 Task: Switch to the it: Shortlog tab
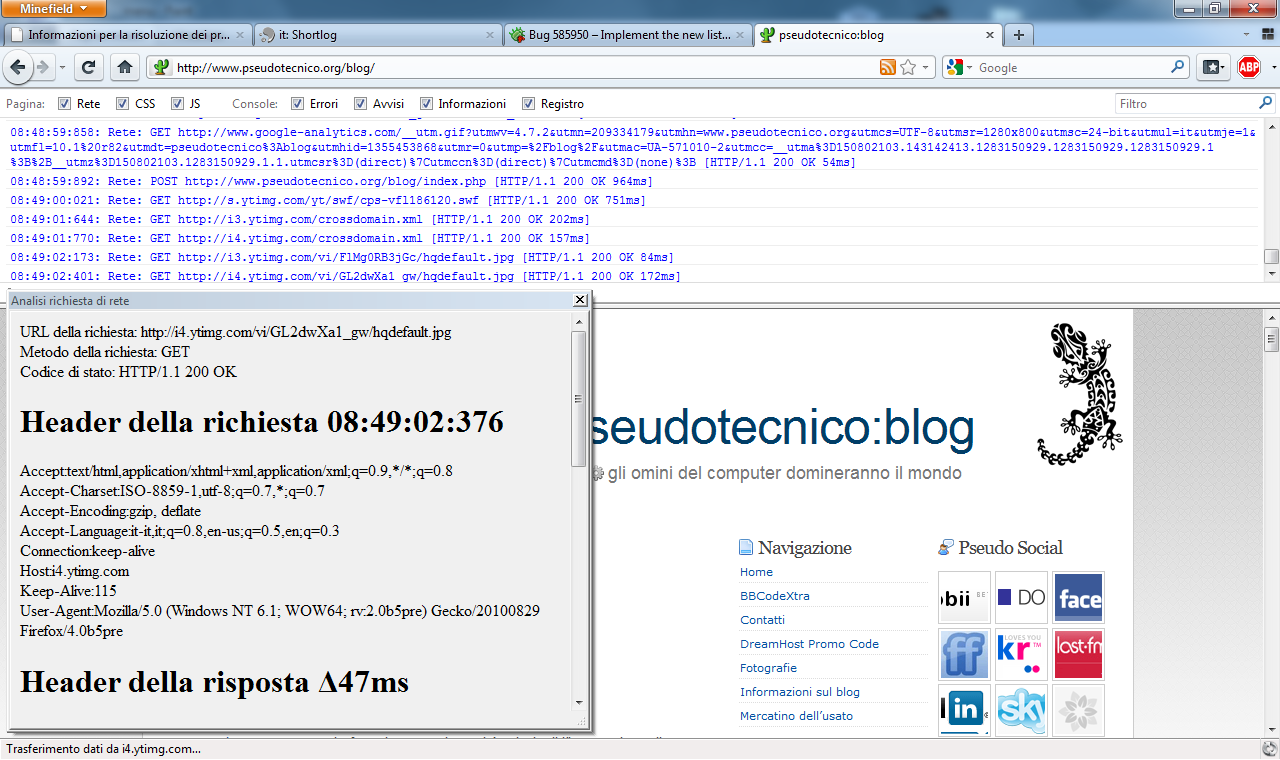(378, 35)
